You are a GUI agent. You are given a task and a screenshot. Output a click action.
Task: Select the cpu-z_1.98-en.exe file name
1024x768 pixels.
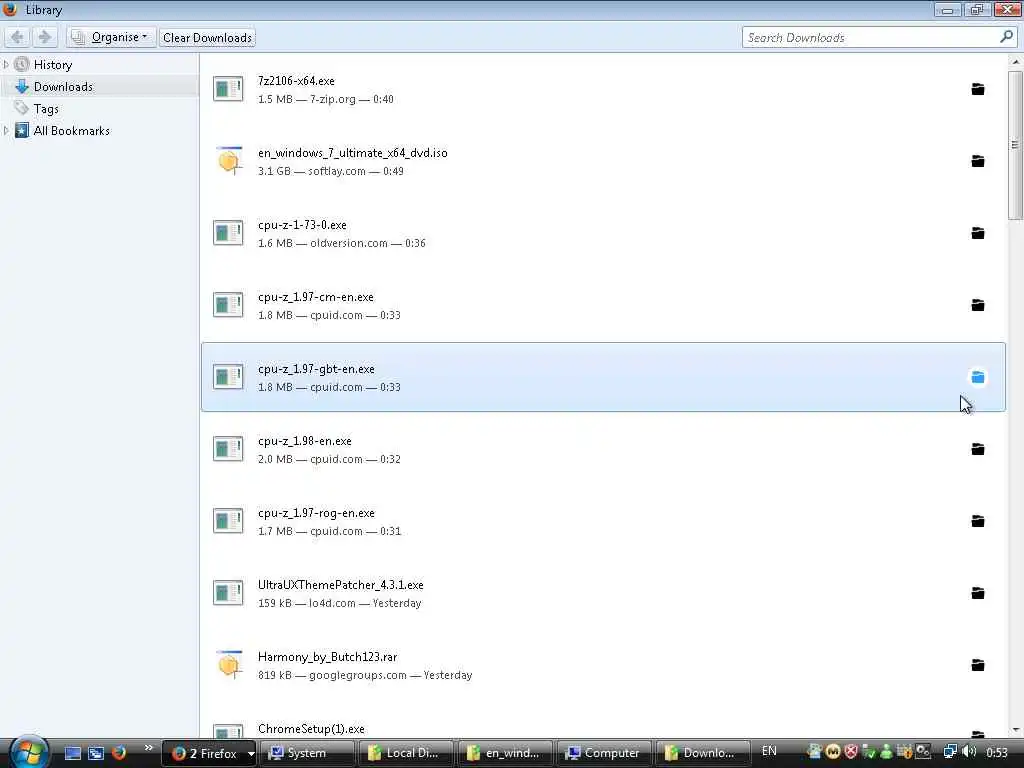[304, 441]
